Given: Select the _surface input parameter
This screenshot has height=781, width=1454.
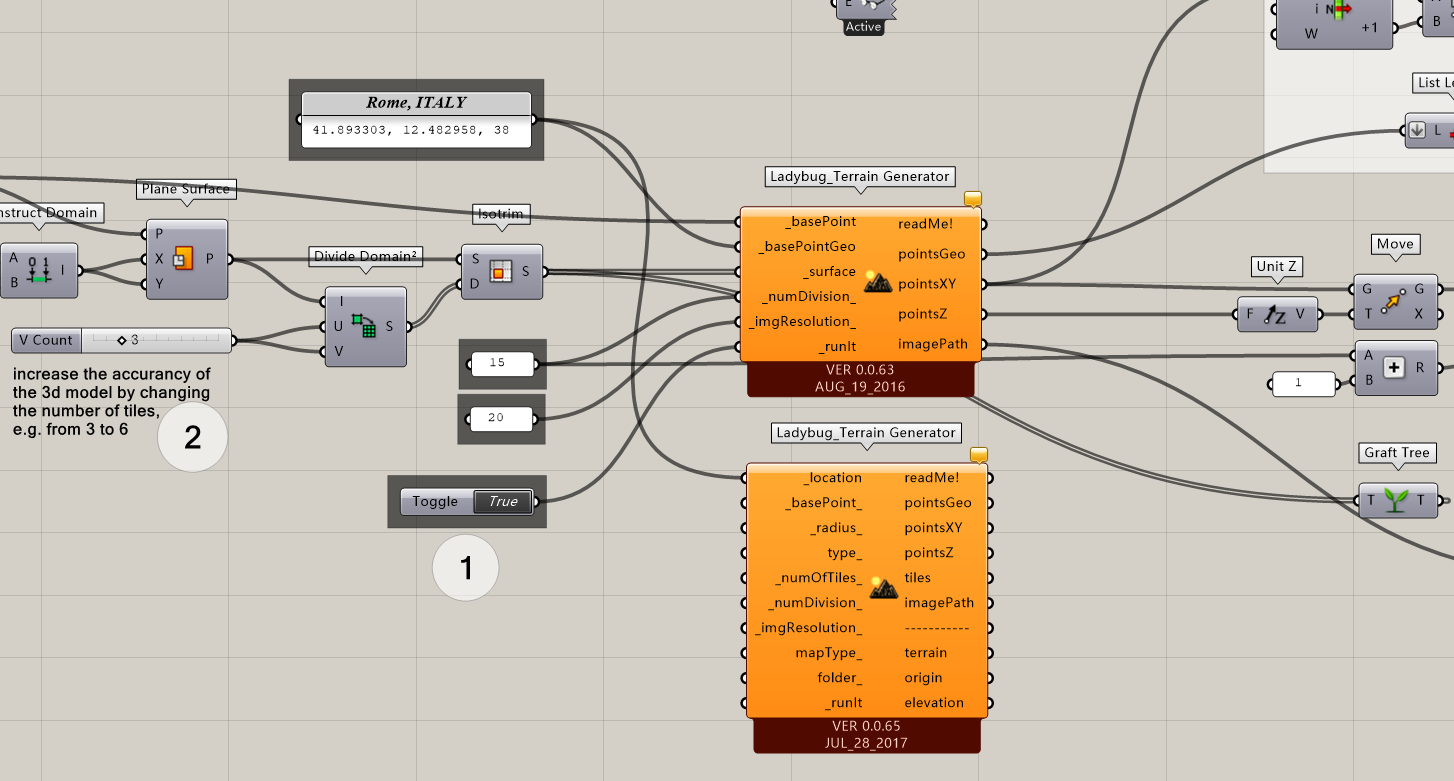Looking at the screenshot, I should (x=829, y=272).
